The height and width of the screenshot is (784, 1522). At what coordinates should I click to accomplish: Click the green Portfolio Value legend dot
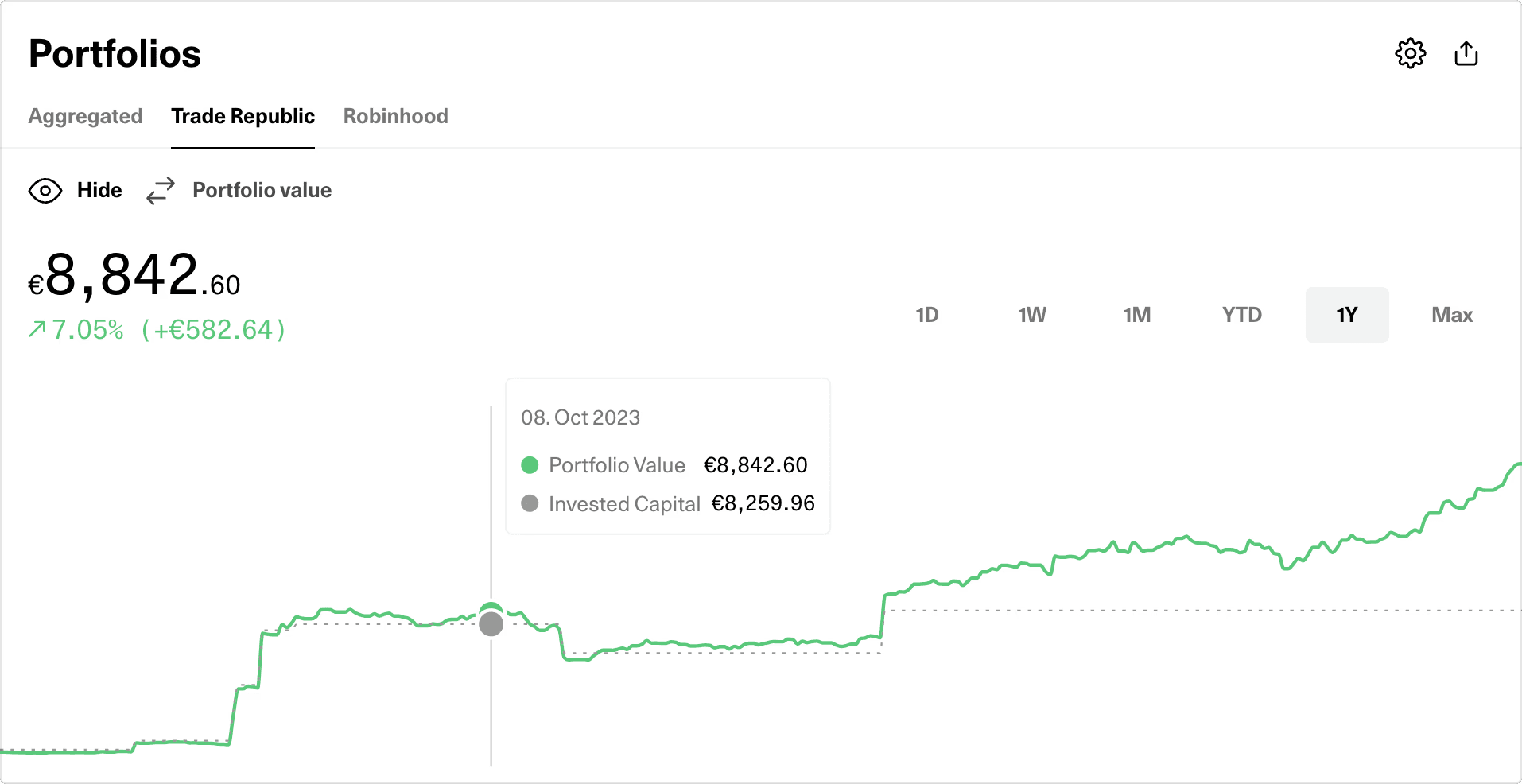point(530,465)
